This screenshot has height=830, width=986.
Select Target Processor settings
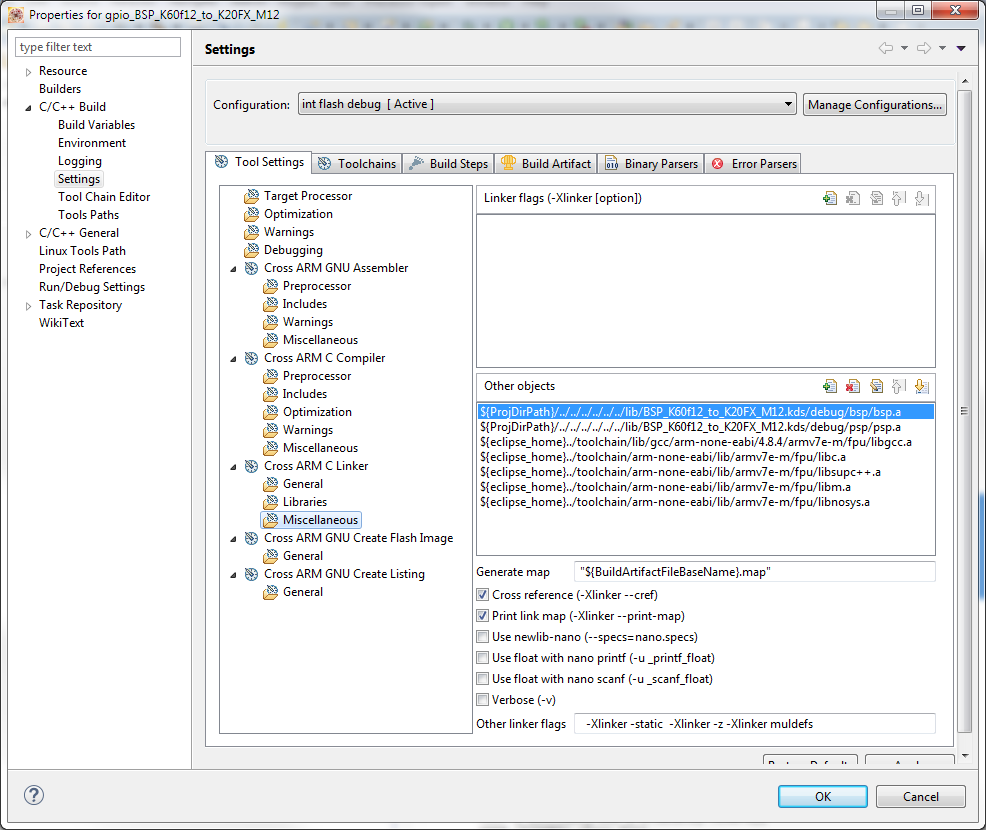pyautogui.click(x=307, y=196)
